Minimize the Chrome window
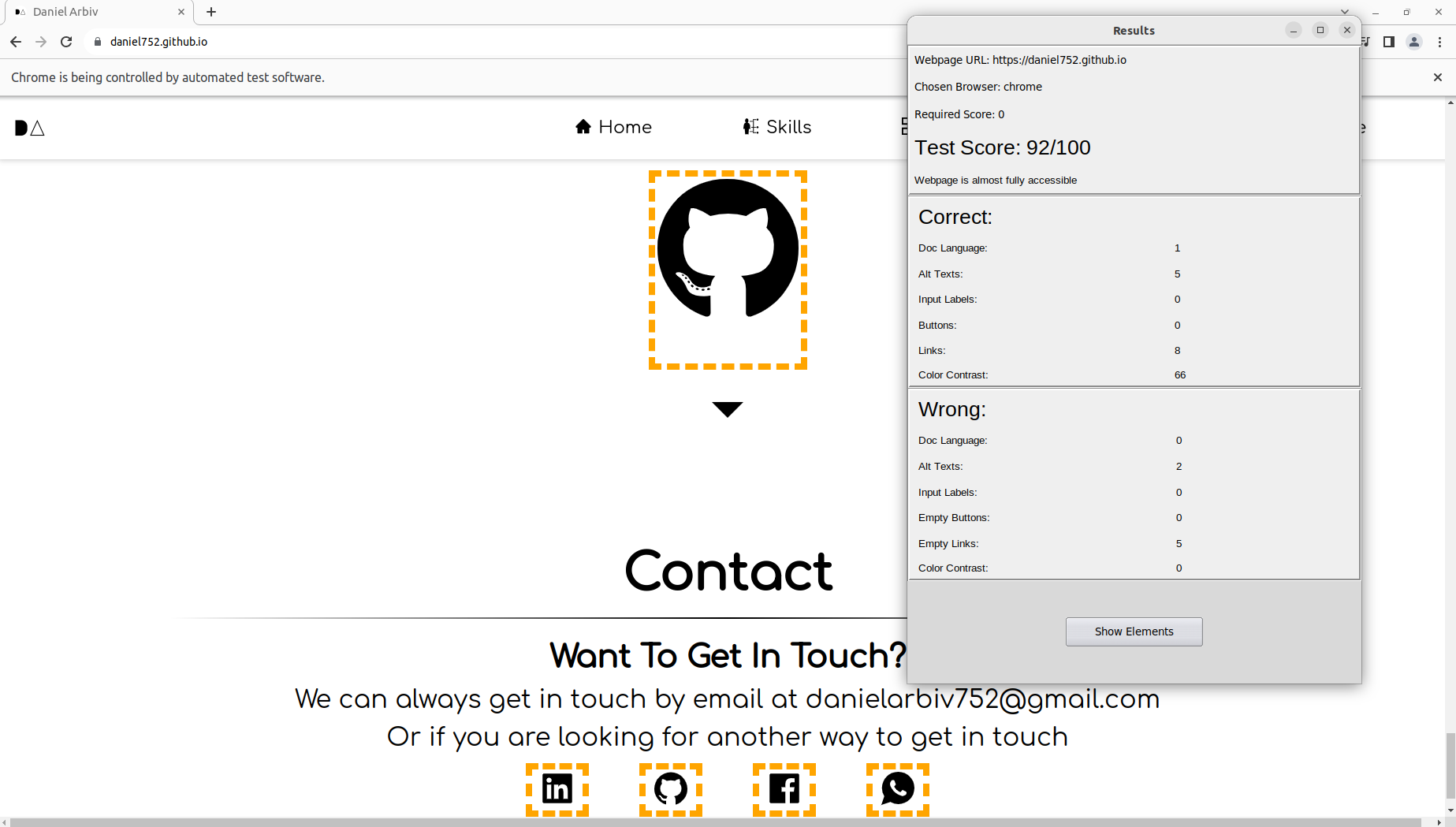The image size is (1456, 827). click(1376, 12)
